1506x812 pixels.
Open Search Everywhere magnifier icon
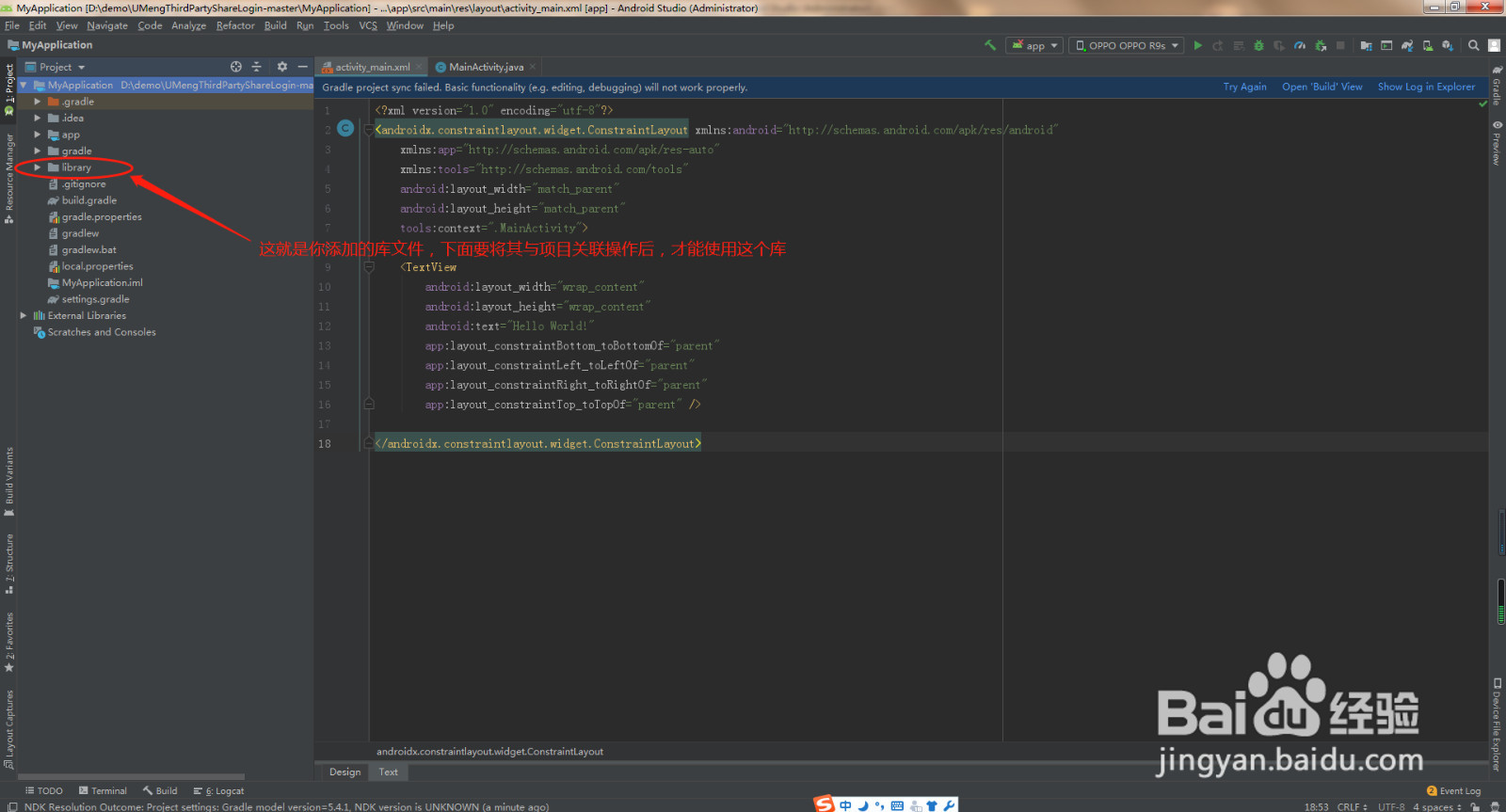pyautogui.click(x=1474, y=45)
